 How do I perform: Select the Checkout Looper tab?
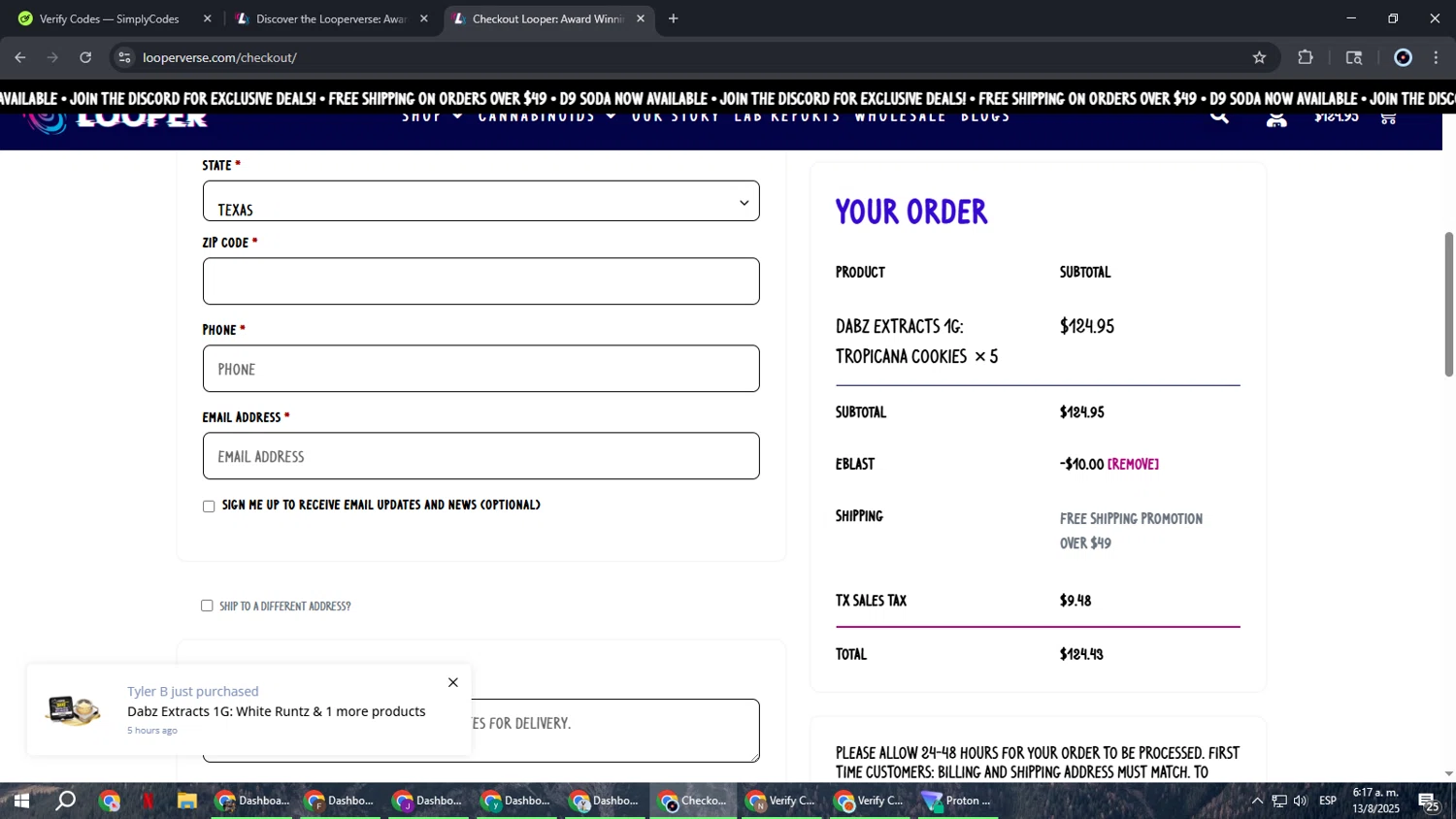pyautogui.click(x=548, y=18)
